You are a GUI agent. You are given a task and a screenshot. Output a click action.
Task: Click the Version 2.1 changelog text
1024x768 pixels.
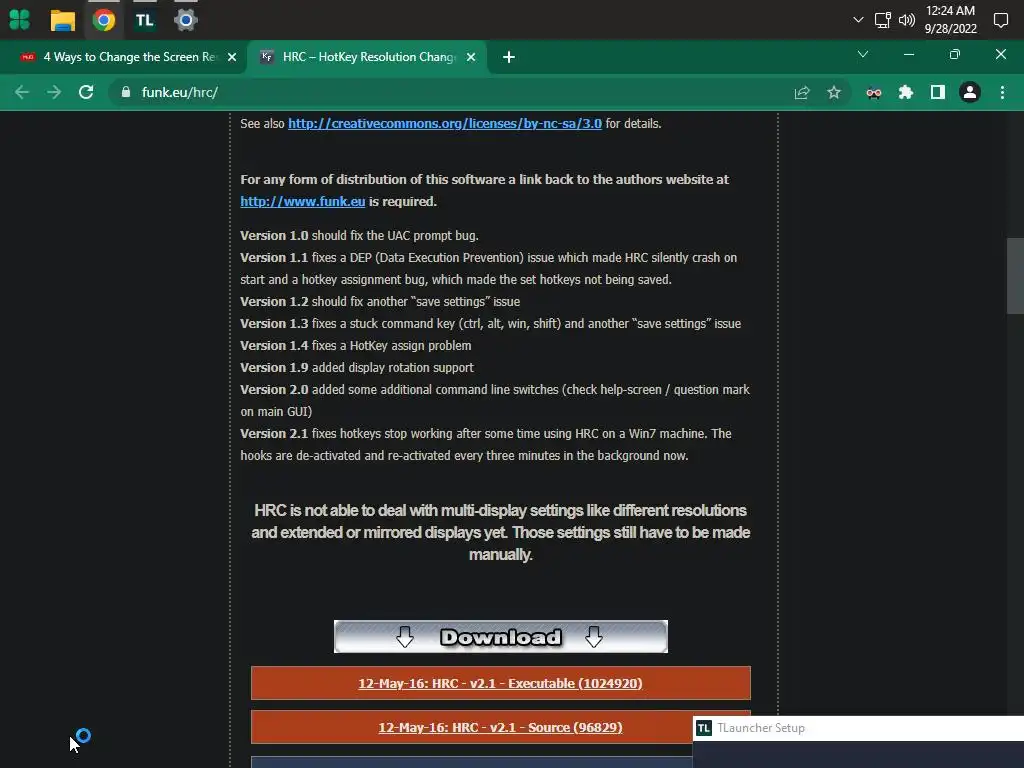point(486,444)
